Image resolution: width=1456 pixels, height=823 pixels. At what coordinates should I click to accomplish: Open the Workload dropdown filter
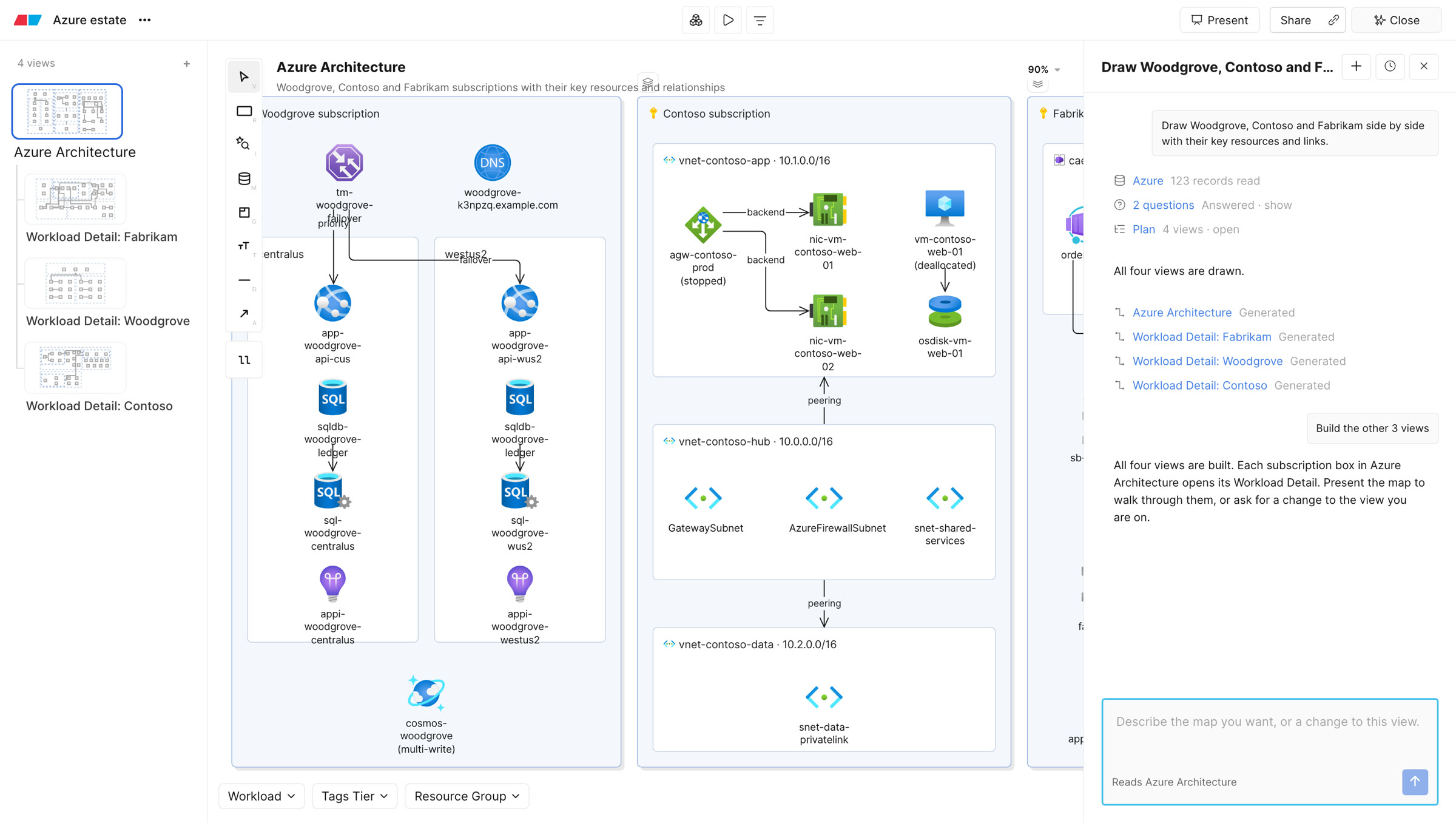[x=261, y=796]
